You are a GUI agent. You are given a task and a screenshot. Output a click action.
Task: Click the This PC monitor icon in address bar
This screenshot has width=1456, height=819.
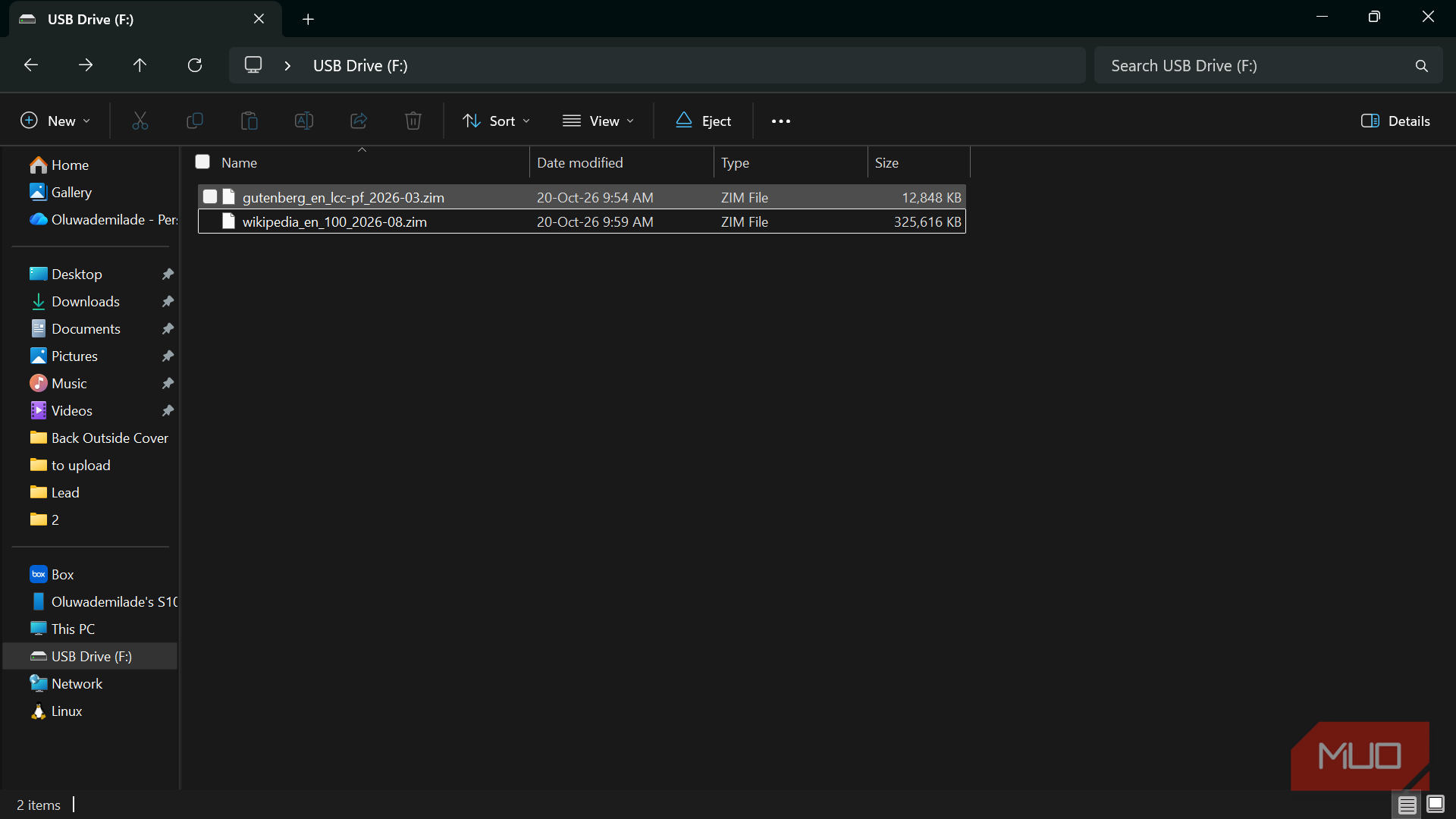pos(253,65)
